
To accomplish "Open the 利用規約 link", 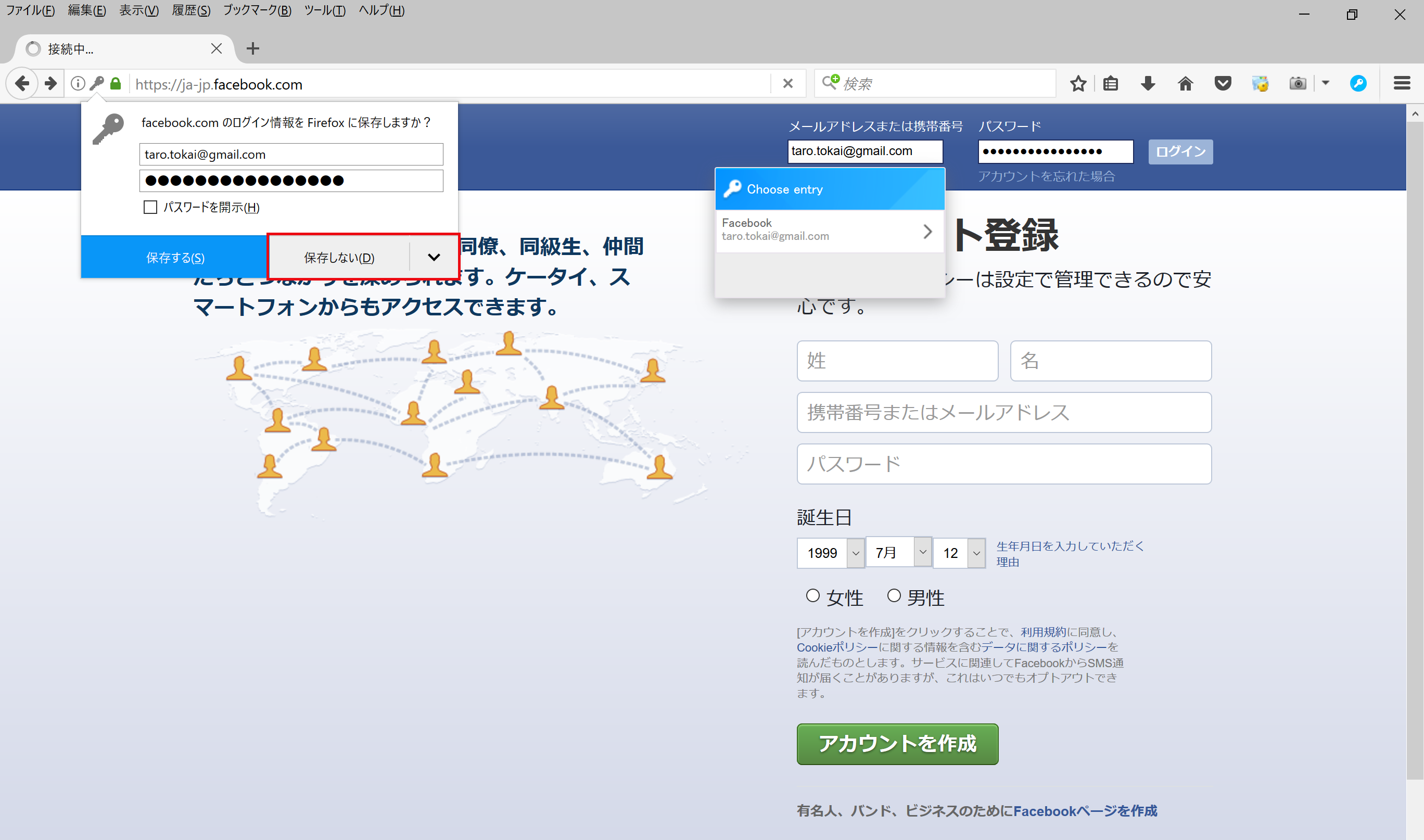I will click(x=1043, y=632).
